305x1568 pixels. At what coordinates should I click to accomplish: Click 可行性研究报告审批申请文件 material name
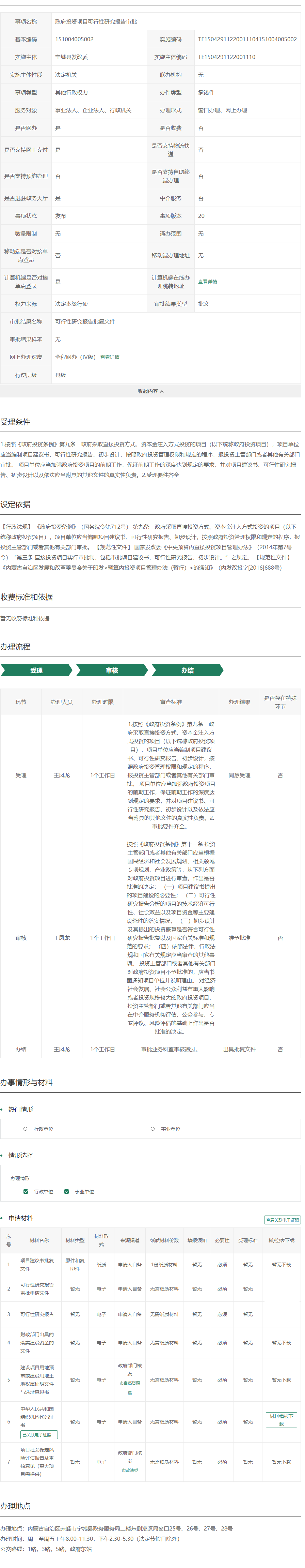[37, 1288]
